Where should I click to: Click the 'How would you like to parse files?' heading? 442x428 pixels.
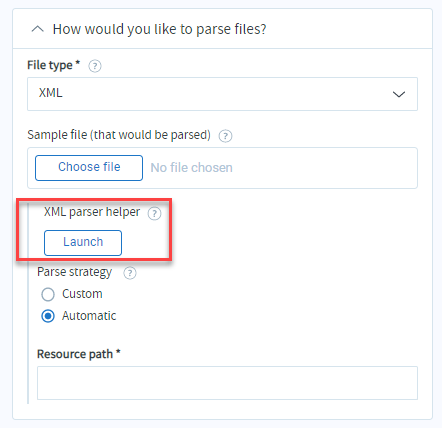pos(160,29)
